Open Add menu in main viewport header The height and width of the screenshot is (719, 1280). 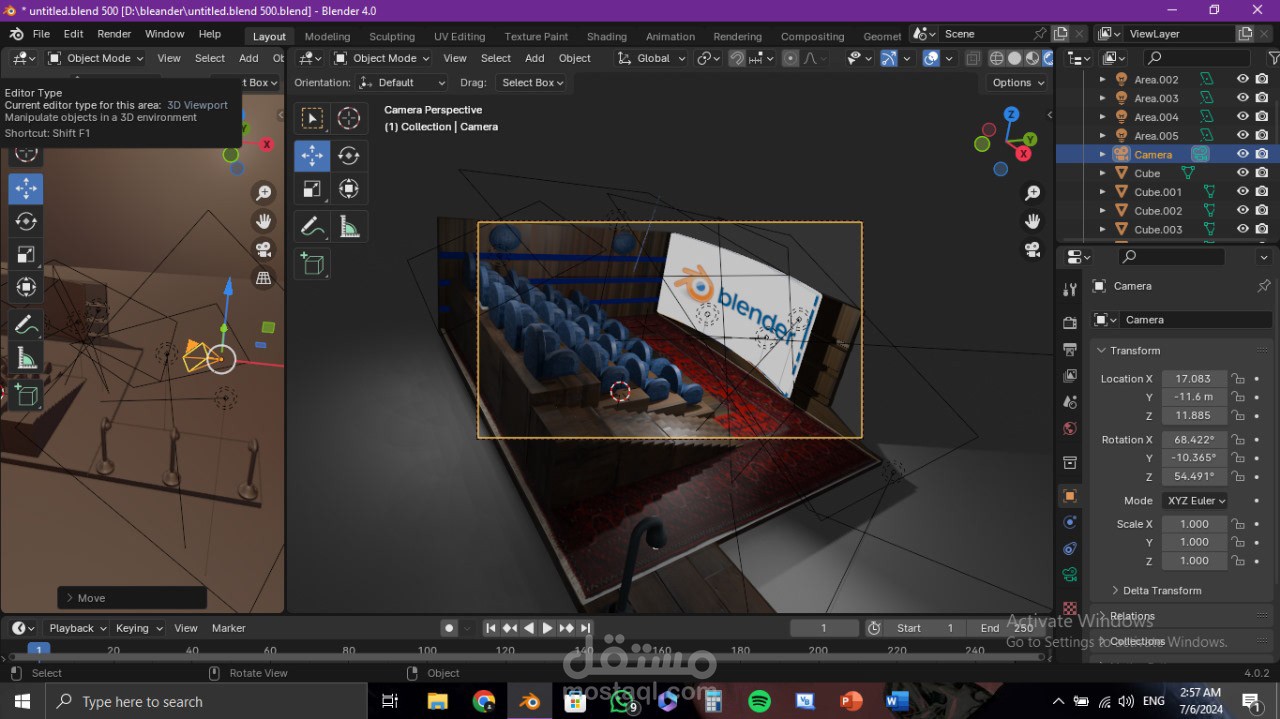(x=535, y=58)
